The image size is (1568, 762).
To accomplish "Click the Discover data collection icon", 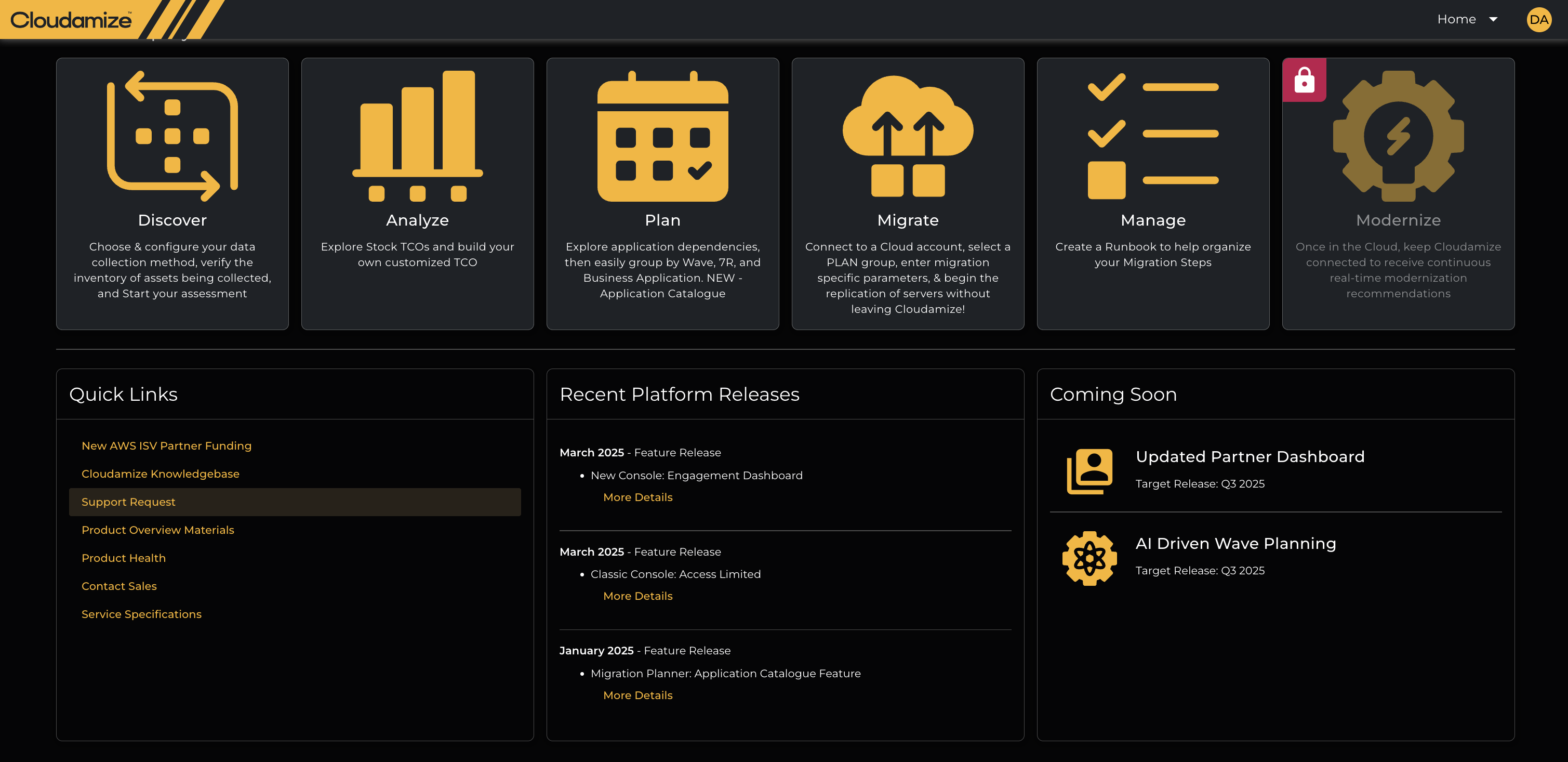I will [172, 136].
